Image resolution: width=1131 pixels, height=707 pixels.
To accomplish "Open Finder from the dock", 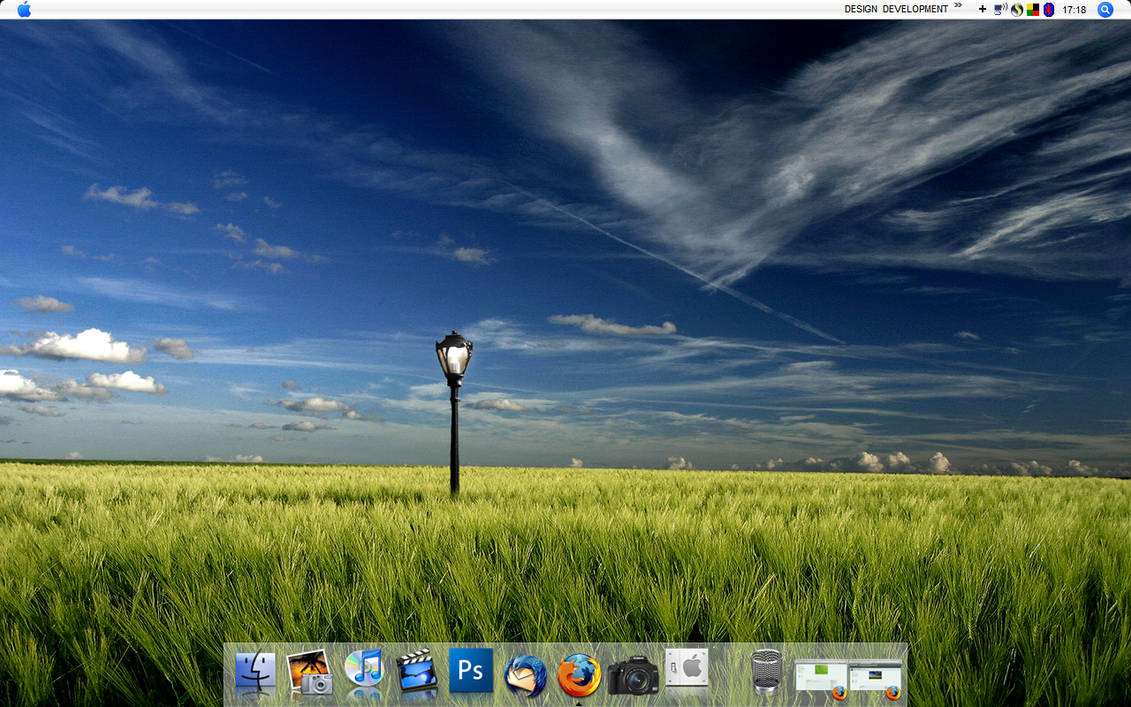I will [255, 672].
